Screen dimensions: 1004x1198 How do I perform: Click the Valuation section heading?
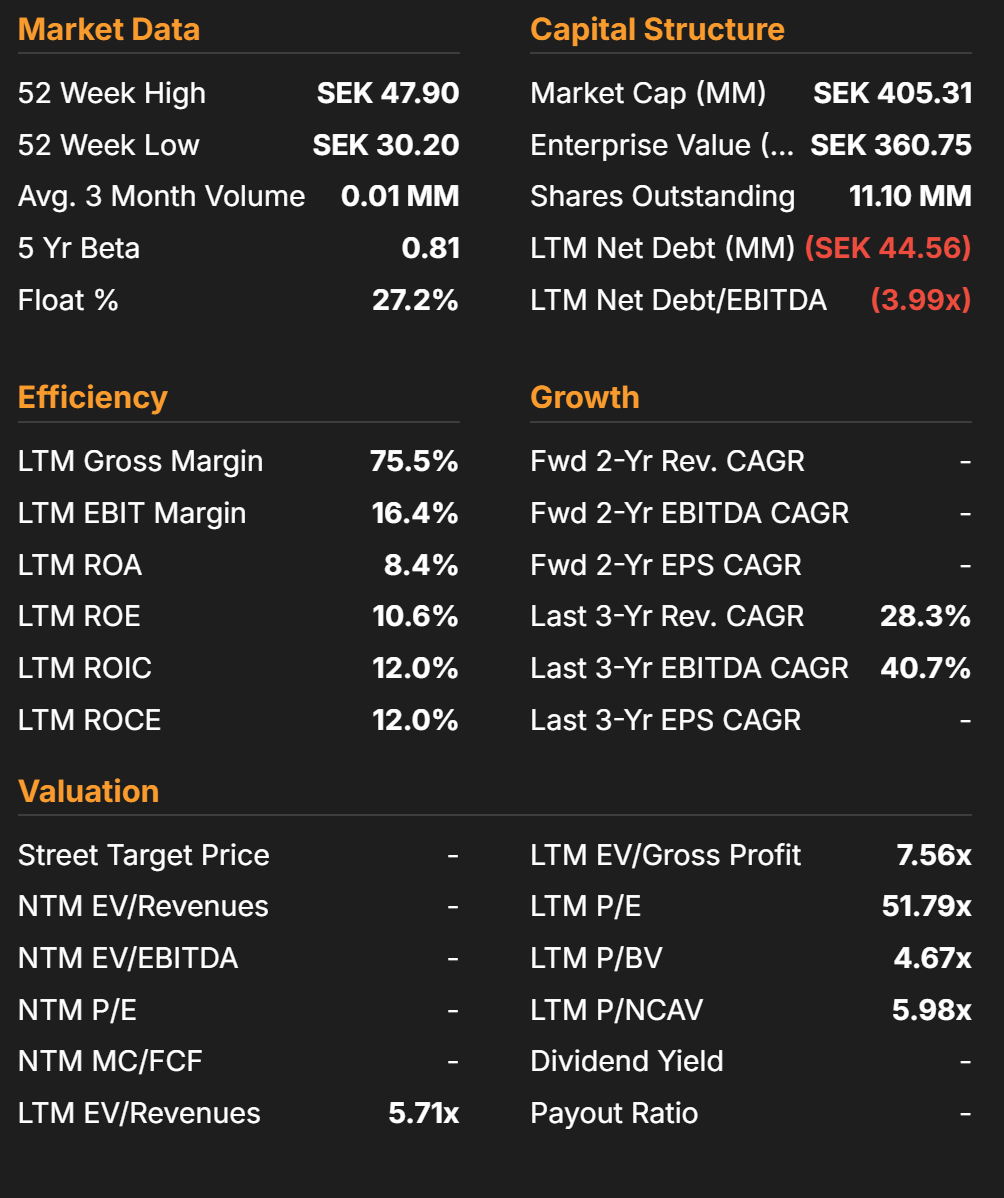pyautogui.click(x=88, y=791)
